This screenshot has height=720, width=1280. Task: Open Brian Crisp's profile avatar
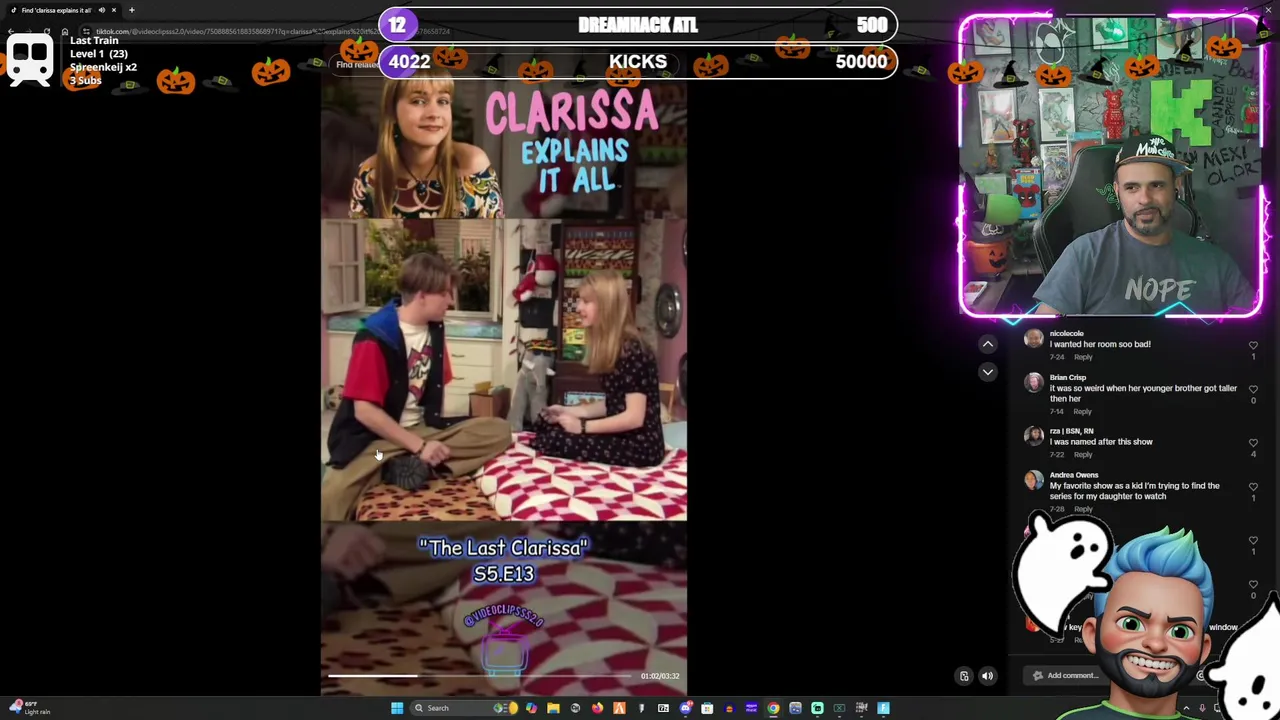[x=1034, y=383]
